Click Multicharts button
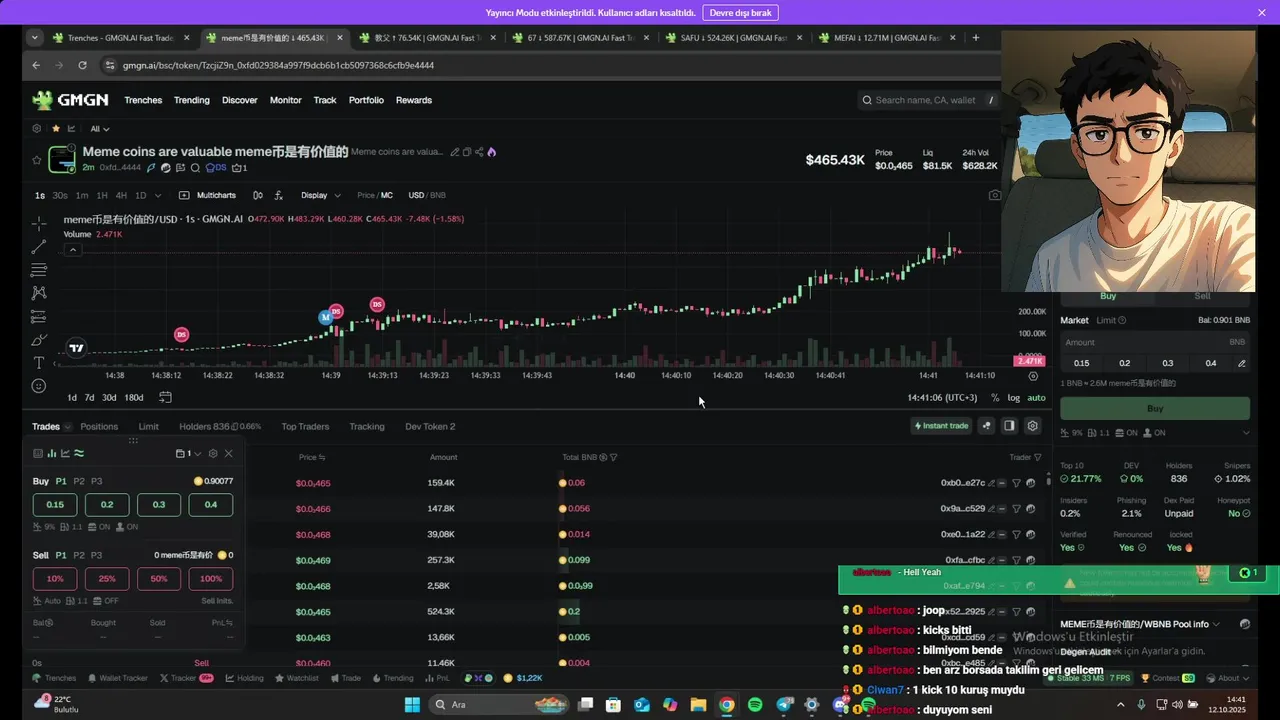The image size is (1280, 720). [x=208, y=195]
